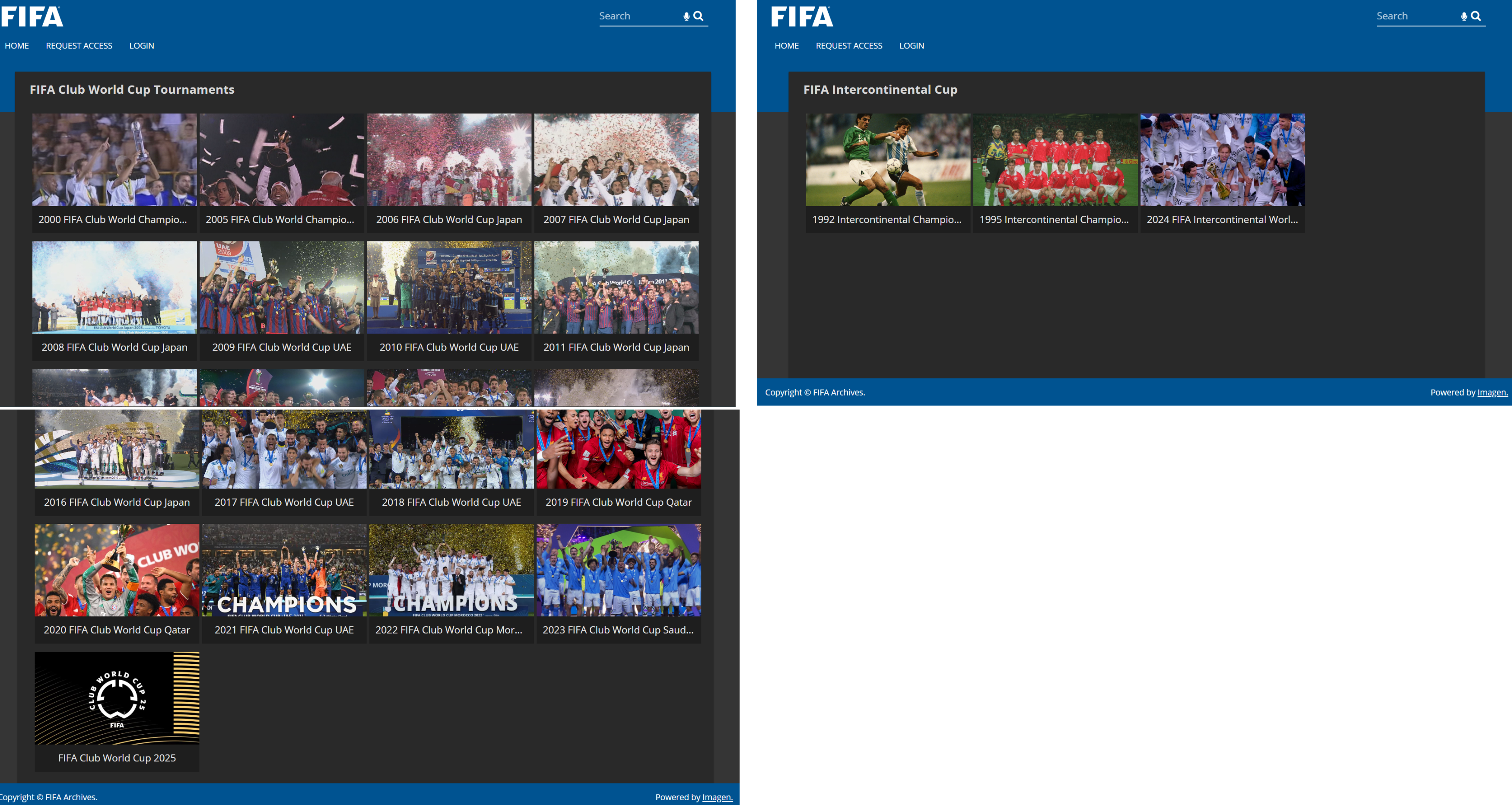
Task: Click the magnifier search icon in the Intercontinental Cup page
Action: (1476, 16)
